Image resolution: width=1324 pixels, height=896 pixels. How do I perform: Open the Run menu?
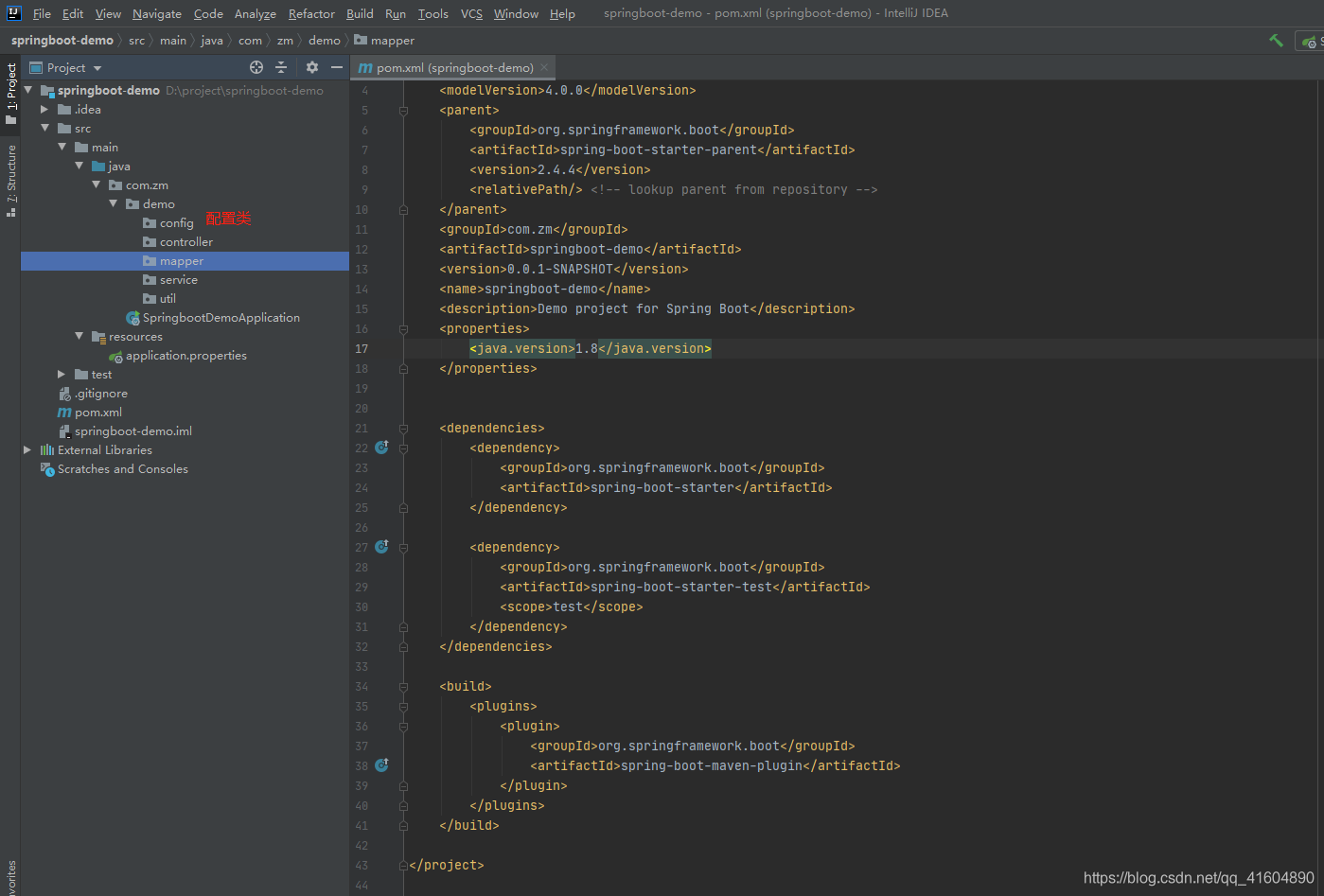396,13
